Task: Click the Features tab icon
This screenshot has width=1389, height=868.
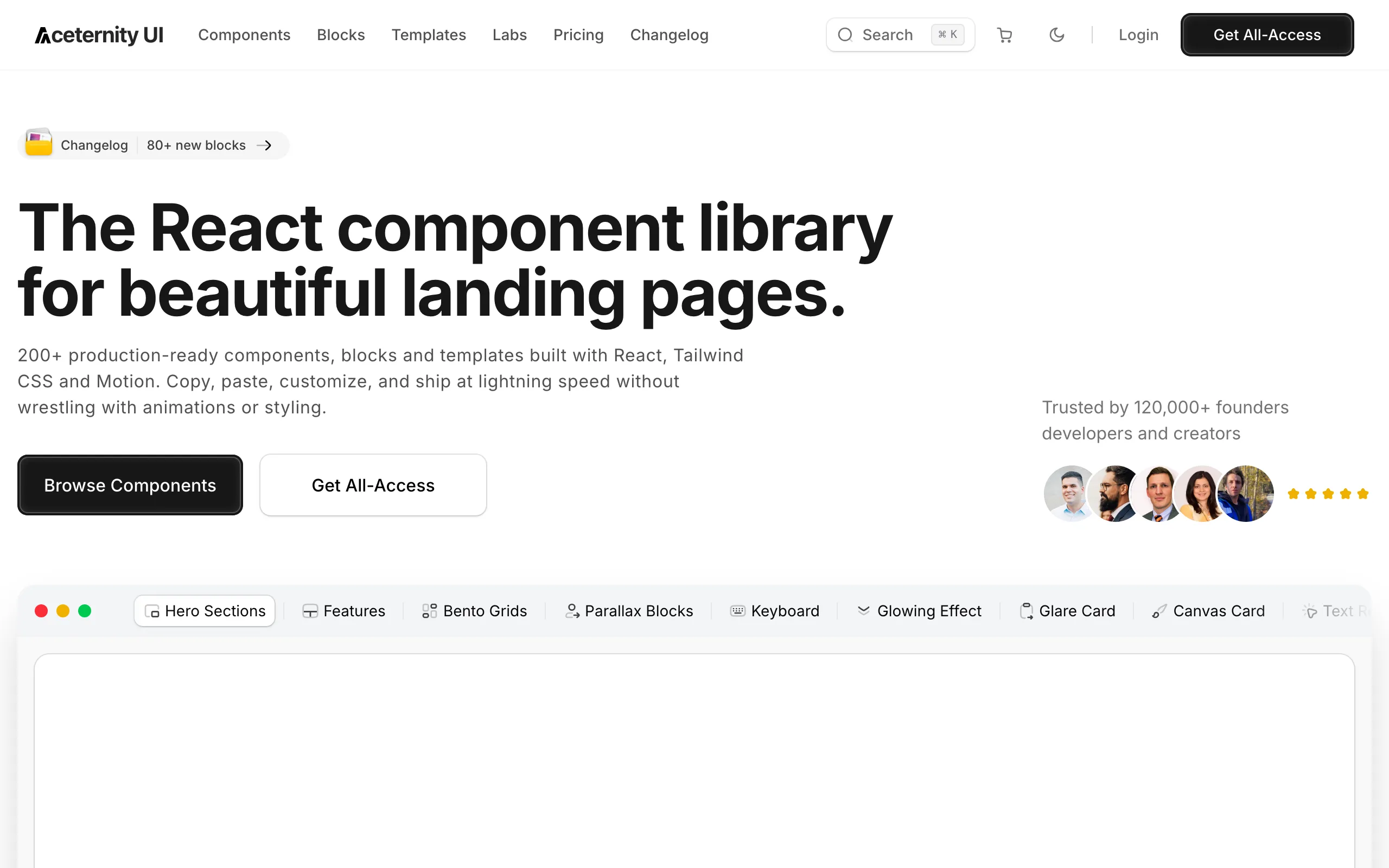Action: (310, 611)
